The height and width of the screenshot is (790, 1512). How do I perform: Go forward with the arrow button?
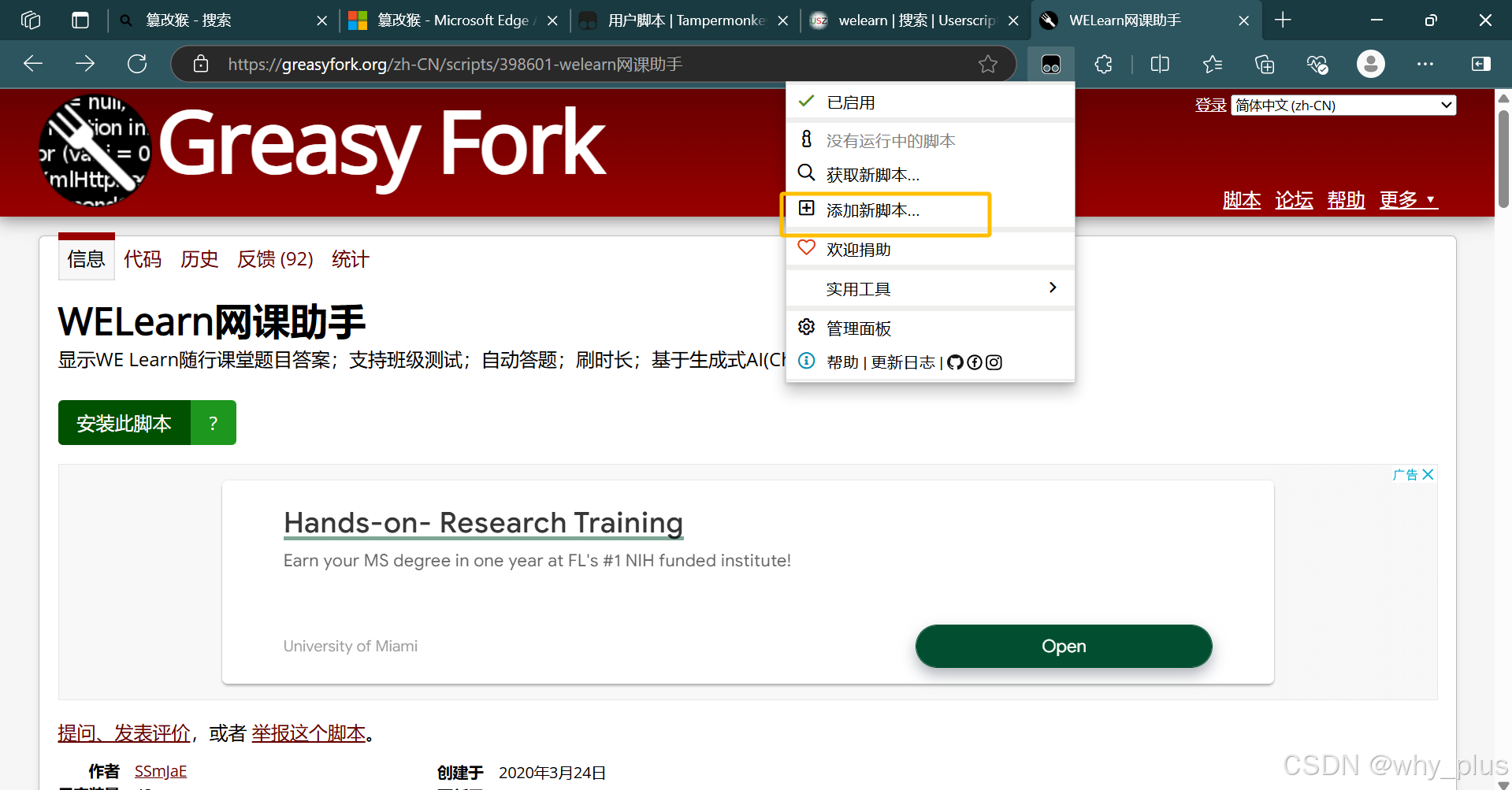pyautogui.click(x=85, y=64)
